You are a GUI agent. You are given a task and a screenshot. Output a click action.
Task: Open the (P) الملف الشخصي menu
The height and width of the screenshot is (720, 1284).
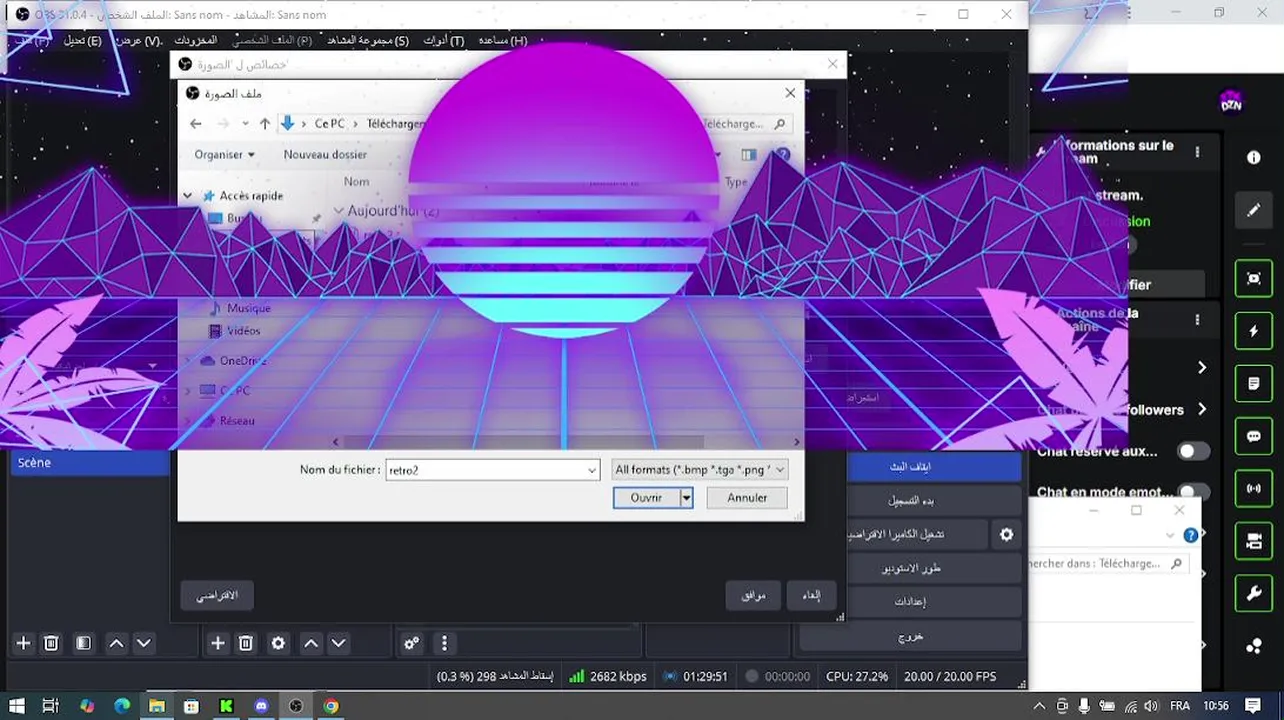271,40
